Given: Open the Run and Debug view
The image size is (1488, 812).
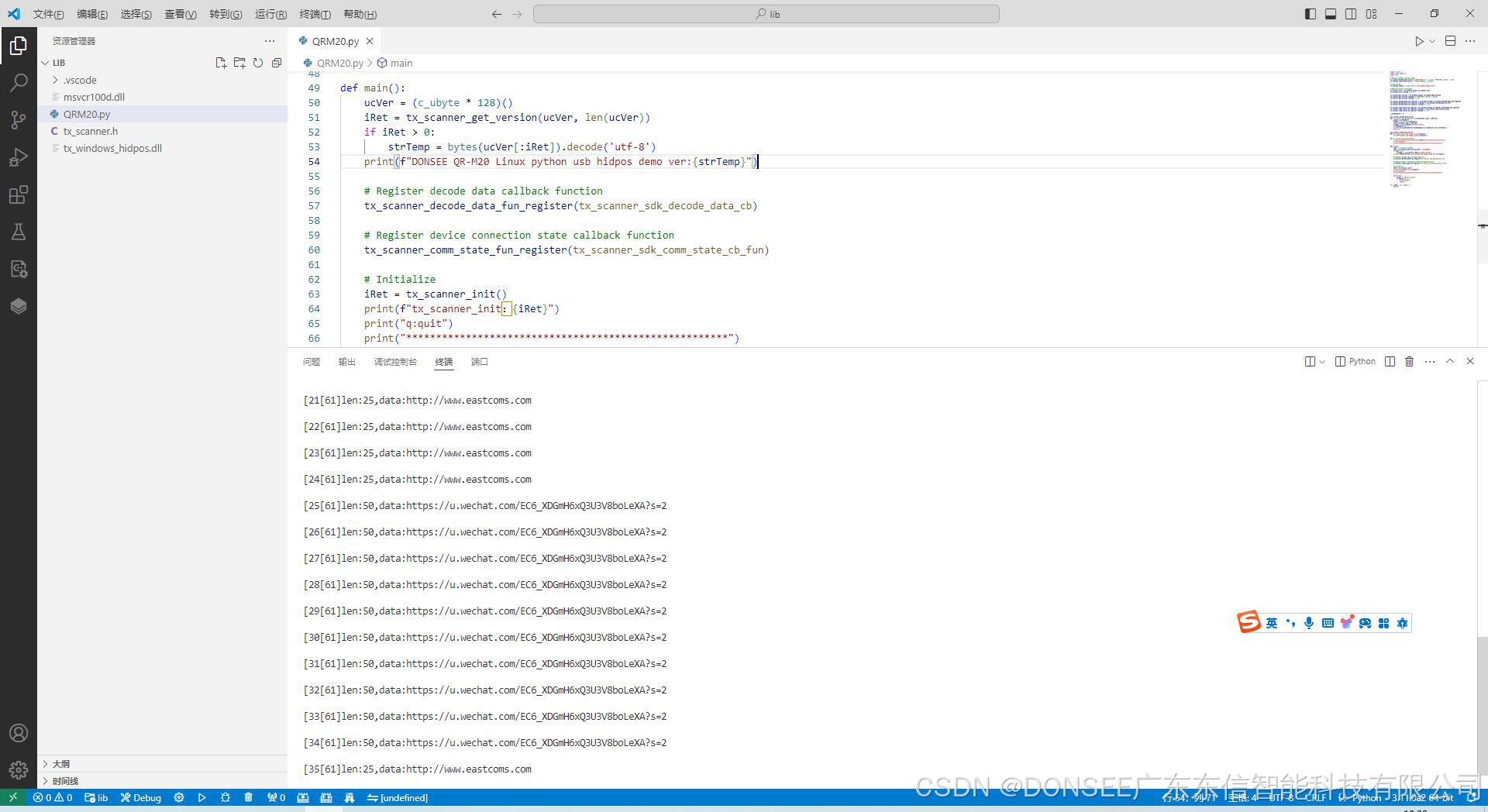Looking at the screenshot, I should (x=19, y=157).
